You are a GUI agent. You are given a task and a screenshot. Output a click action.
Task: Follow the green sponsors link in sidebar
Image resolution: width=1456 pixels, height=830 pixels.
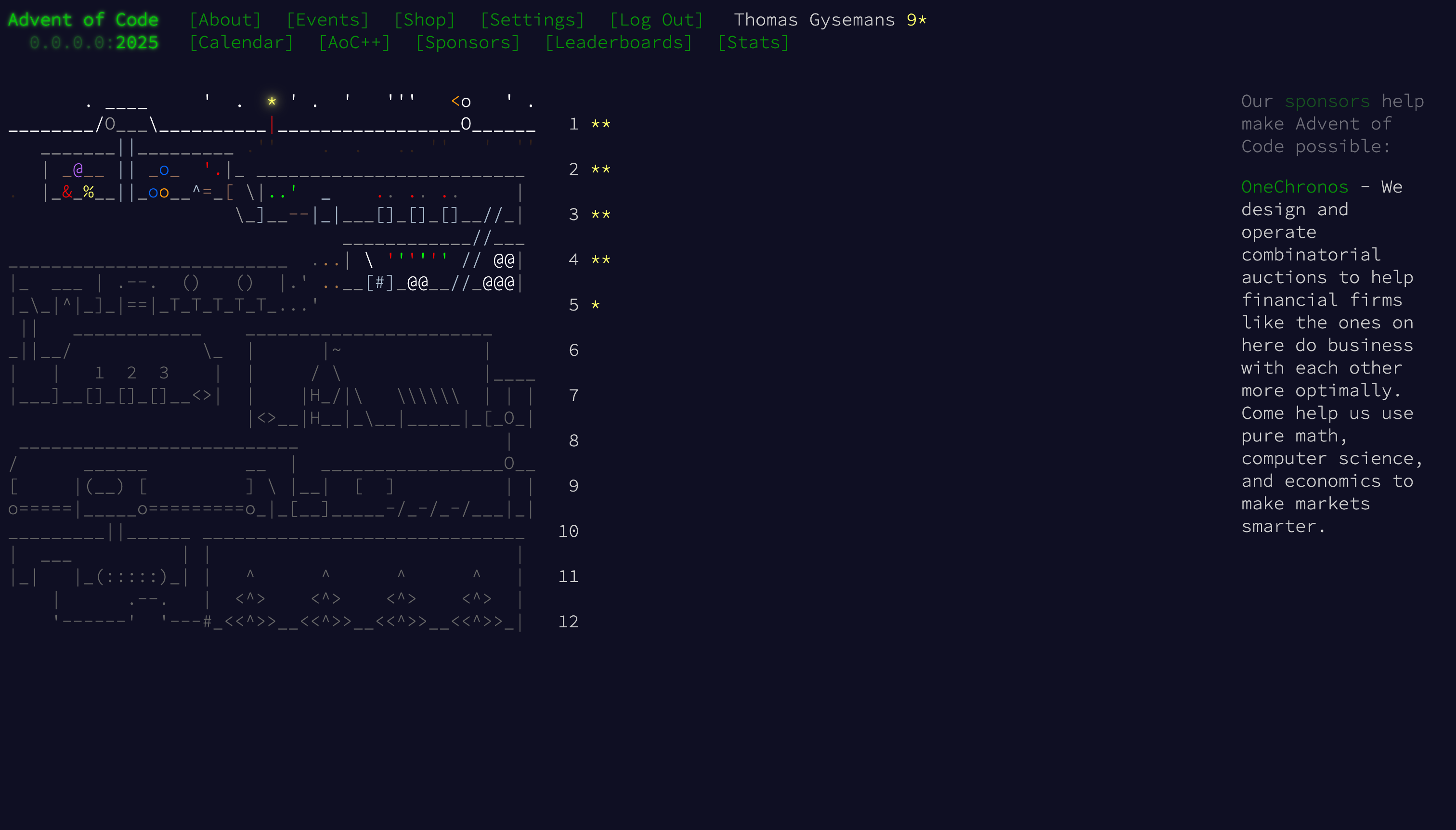tap(1327, 102)
